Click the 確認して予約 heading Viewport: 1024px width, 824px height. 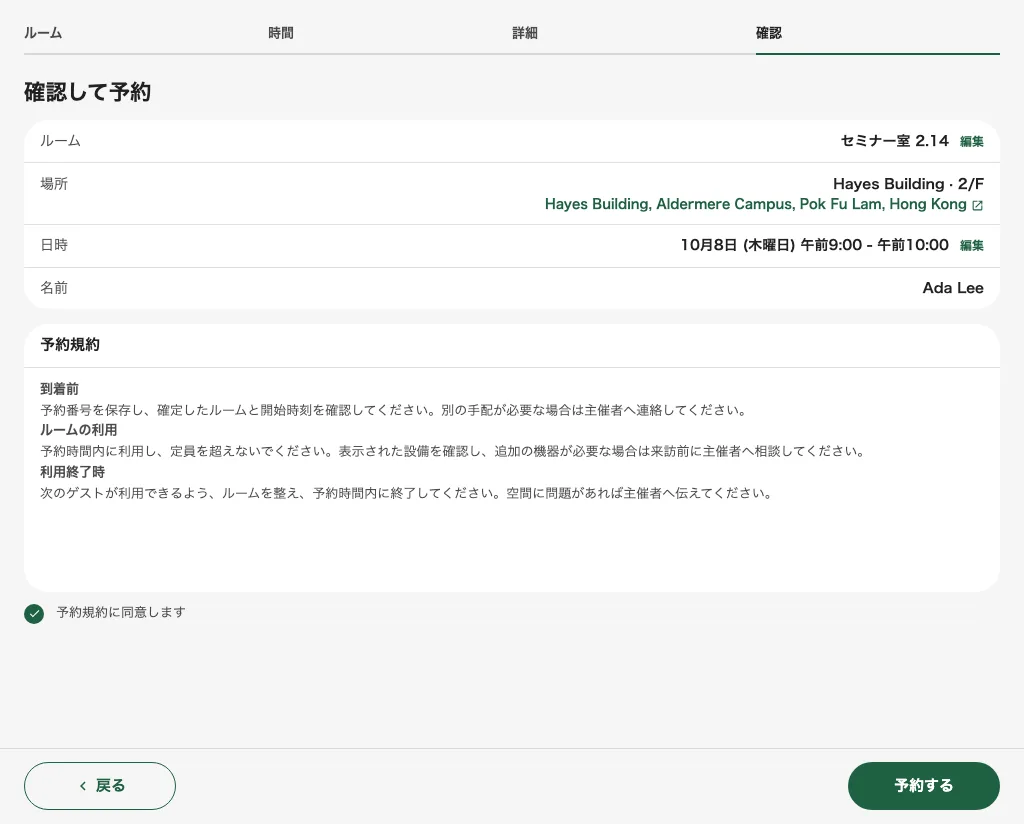click(x=88, y=92)
